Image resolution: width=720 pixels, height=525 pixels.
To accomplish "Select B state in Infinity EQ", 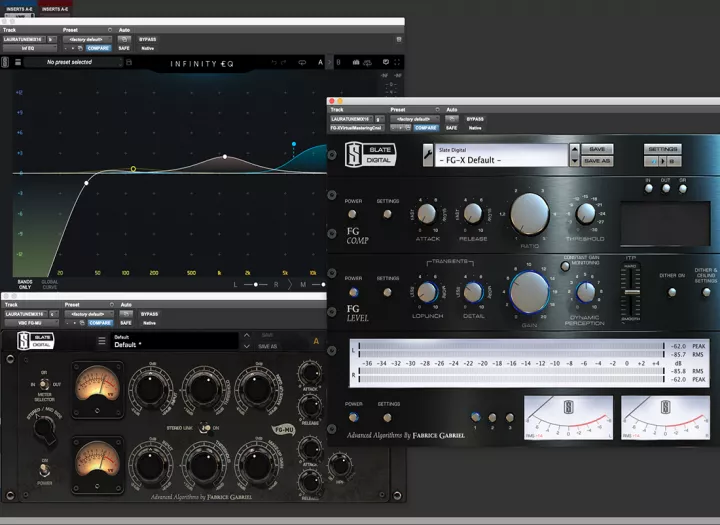I will (338, 62).
